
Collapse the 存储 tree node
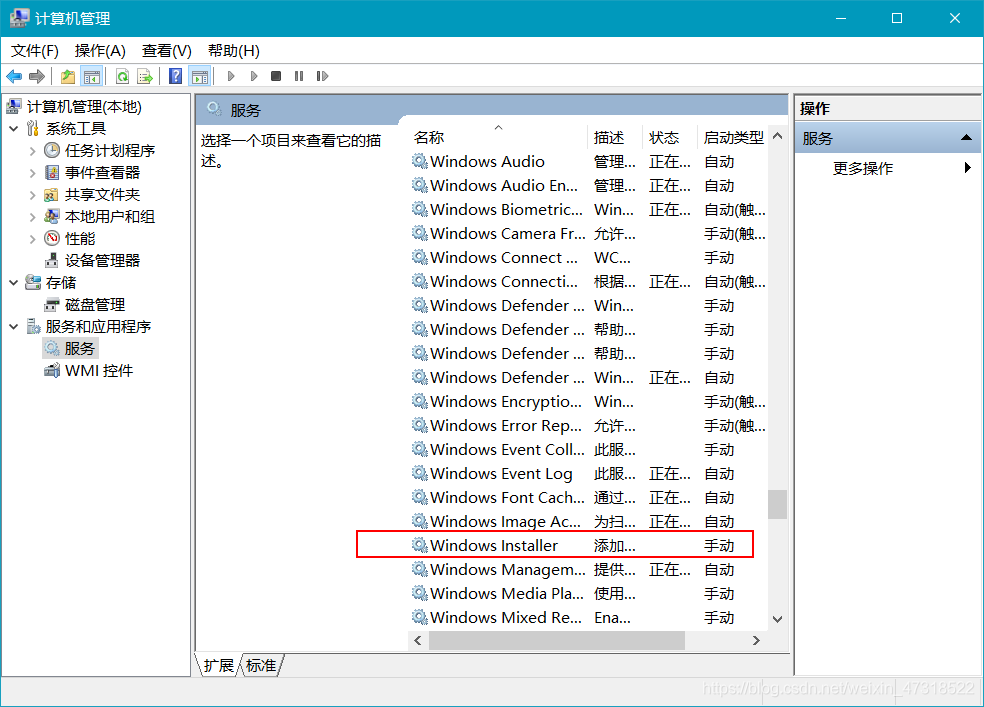click(14, 283)
